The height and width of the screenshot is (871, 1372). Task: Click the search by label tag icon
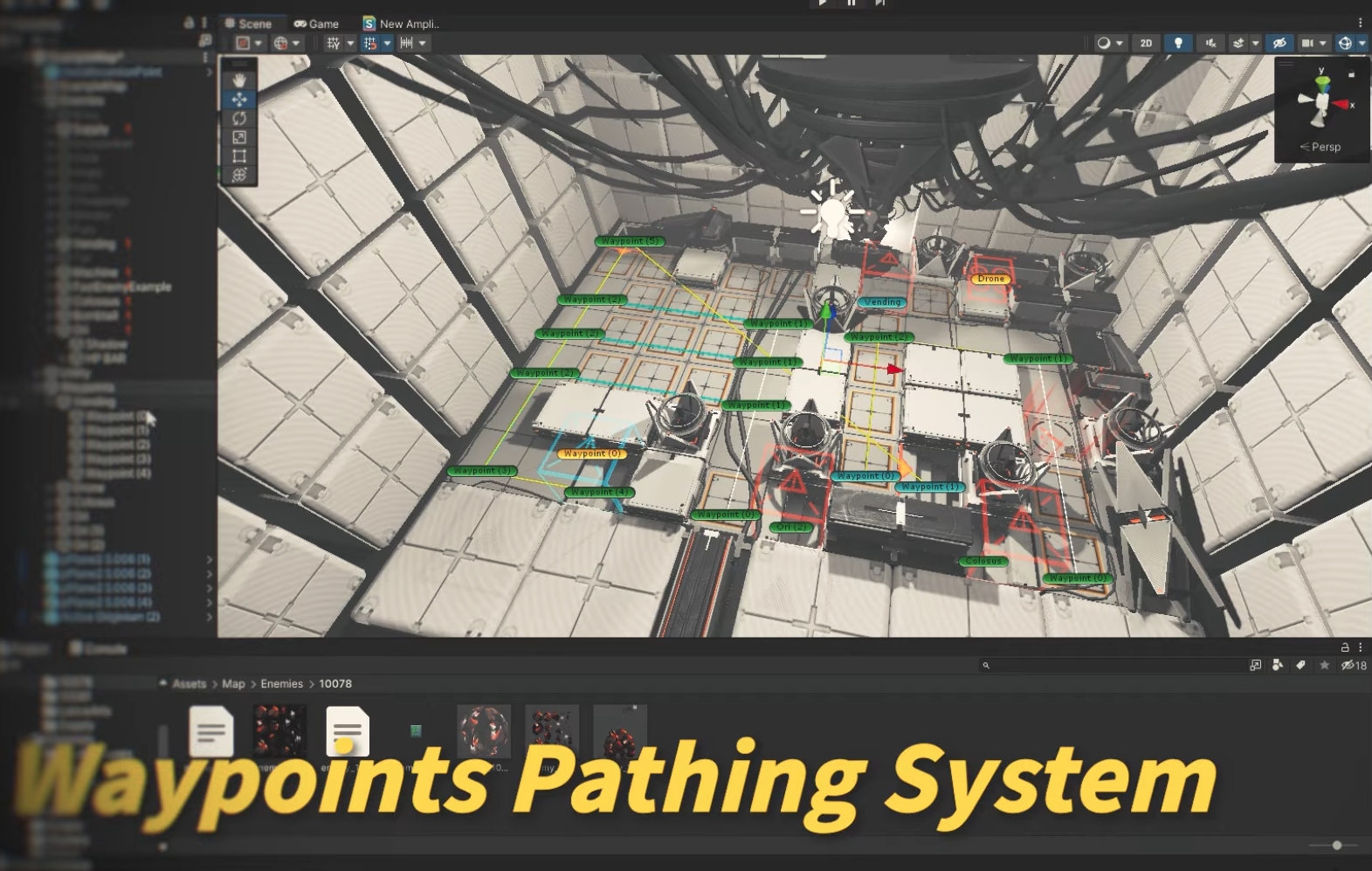click(x=1300, y=665)
